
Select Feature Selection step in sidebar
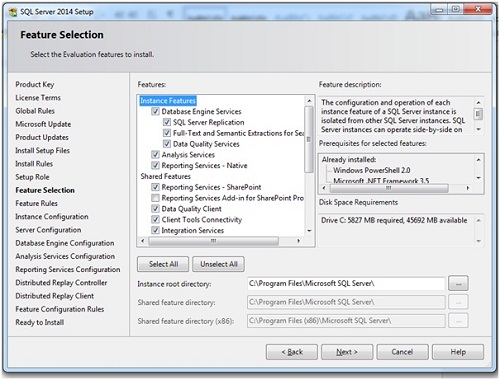(45, 190)
